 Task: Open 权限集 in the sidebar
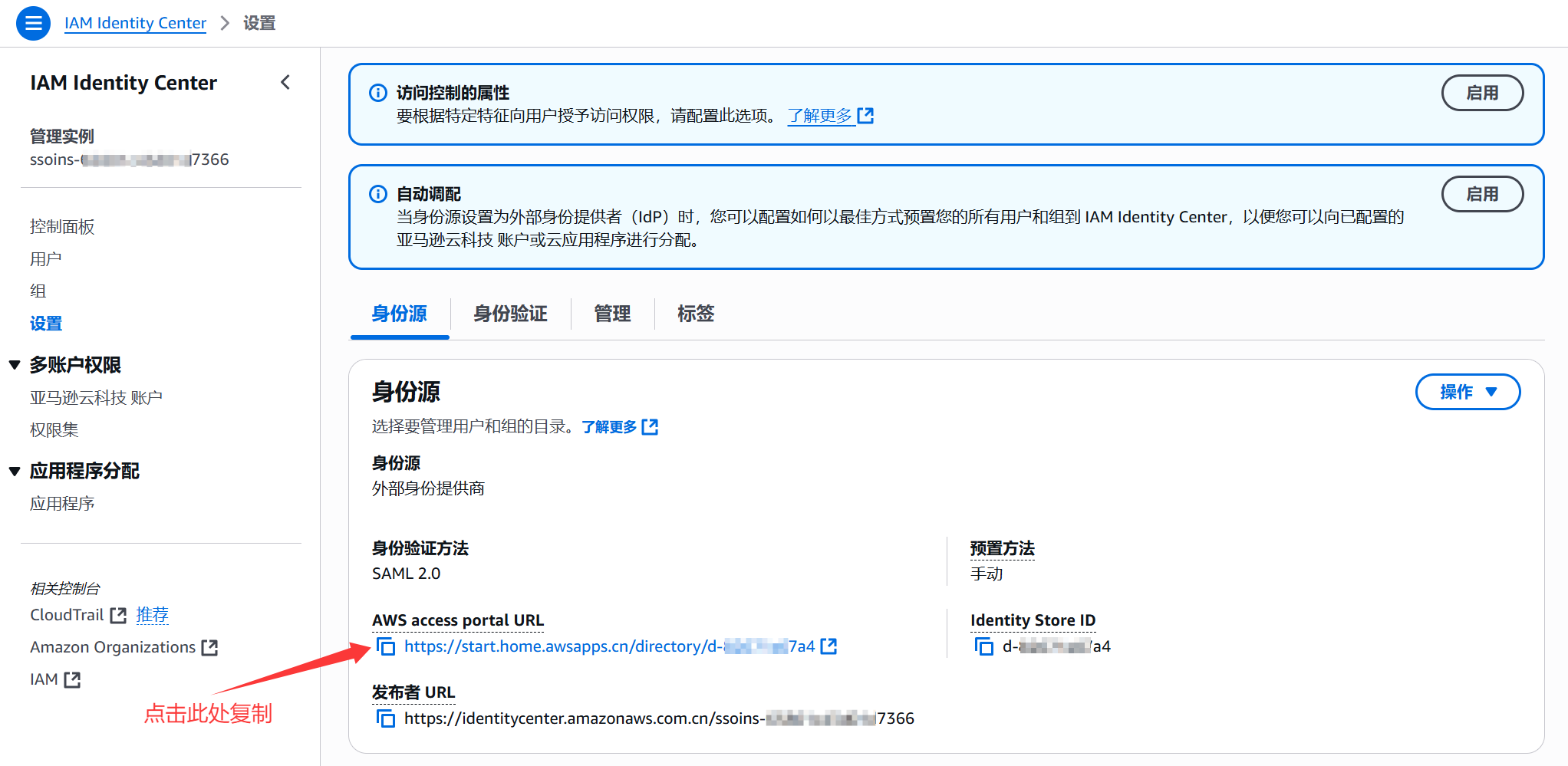[x=54, y=430]
